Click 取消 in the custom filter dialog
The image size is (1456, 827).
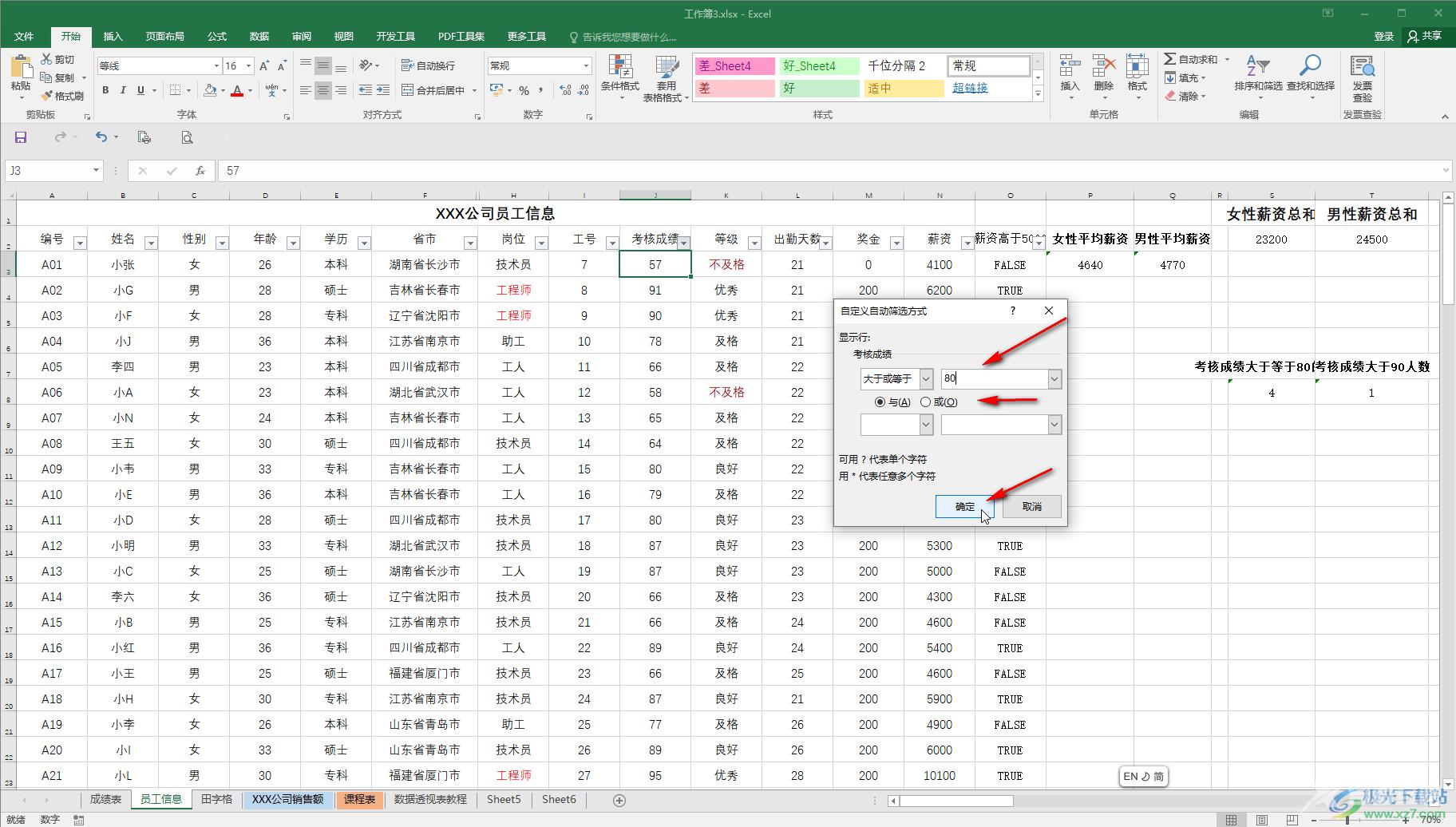(x=1032, y=506)
